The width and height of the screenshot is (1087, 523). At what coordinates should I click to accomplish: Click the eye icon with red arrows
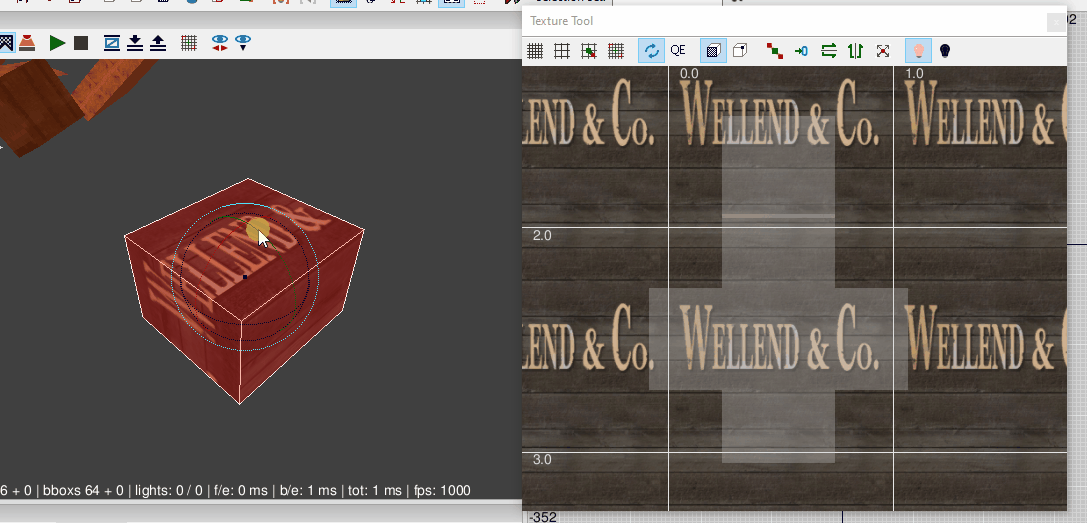(x=220, y=43)
